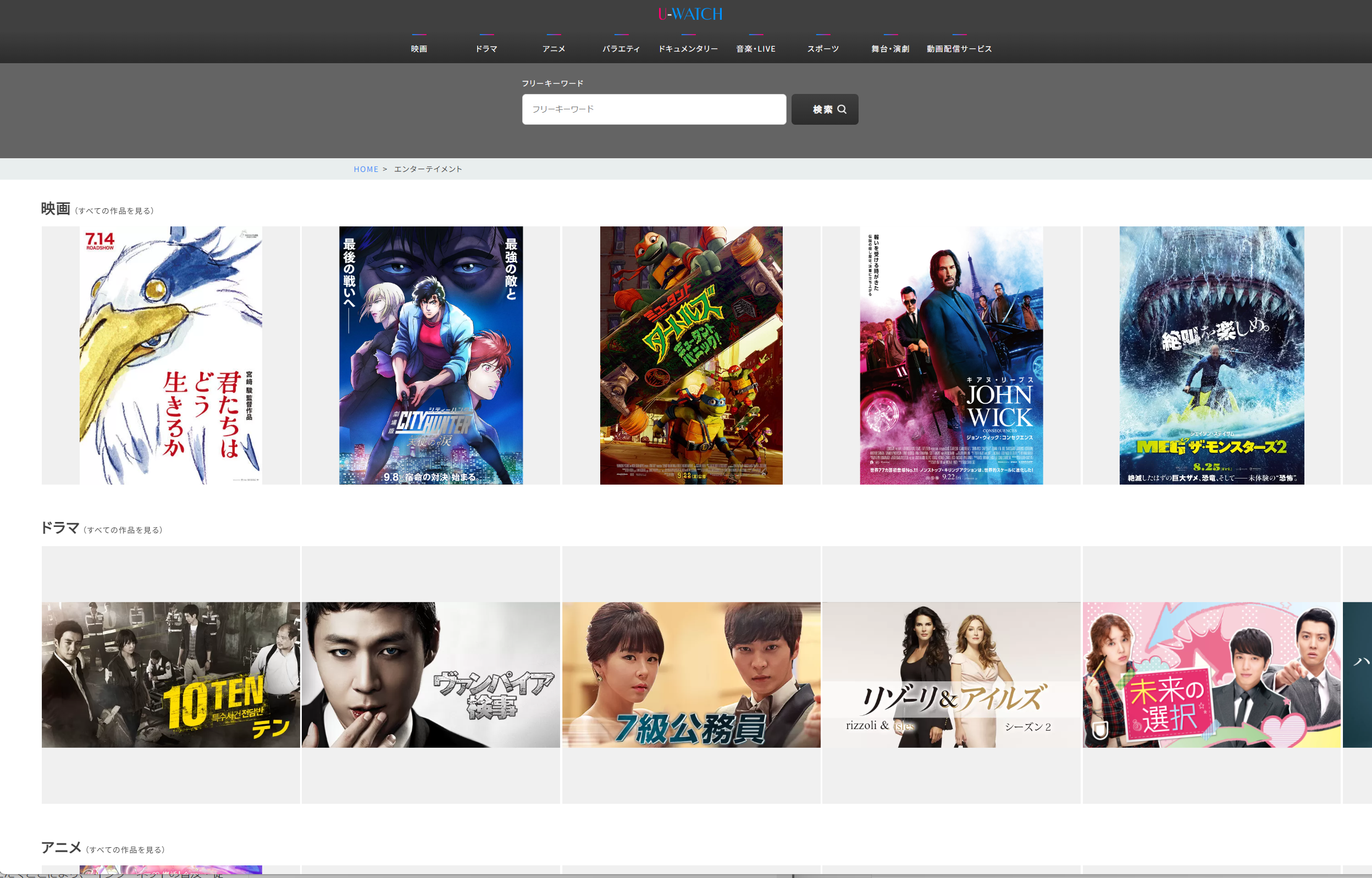The width and height of the screenshot is (1372, 878).
Task: Click the U-WATCH logo
Action: 690,14
